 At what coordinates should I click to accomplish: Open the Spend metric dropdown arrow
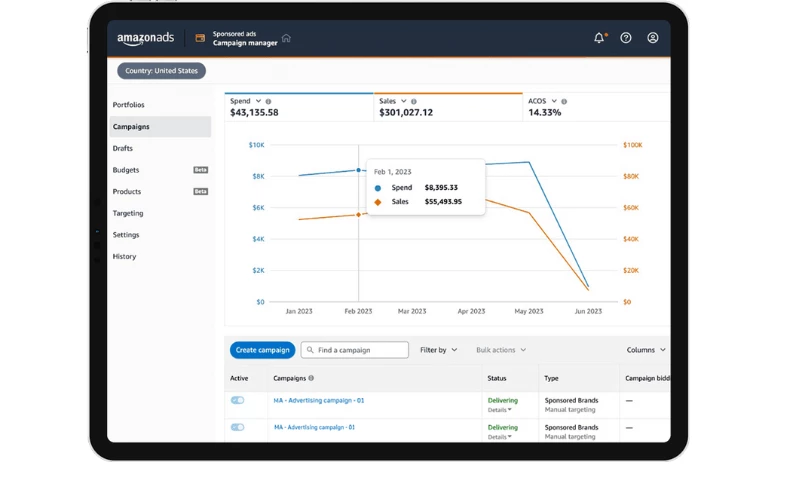click(x=258, y=101)
